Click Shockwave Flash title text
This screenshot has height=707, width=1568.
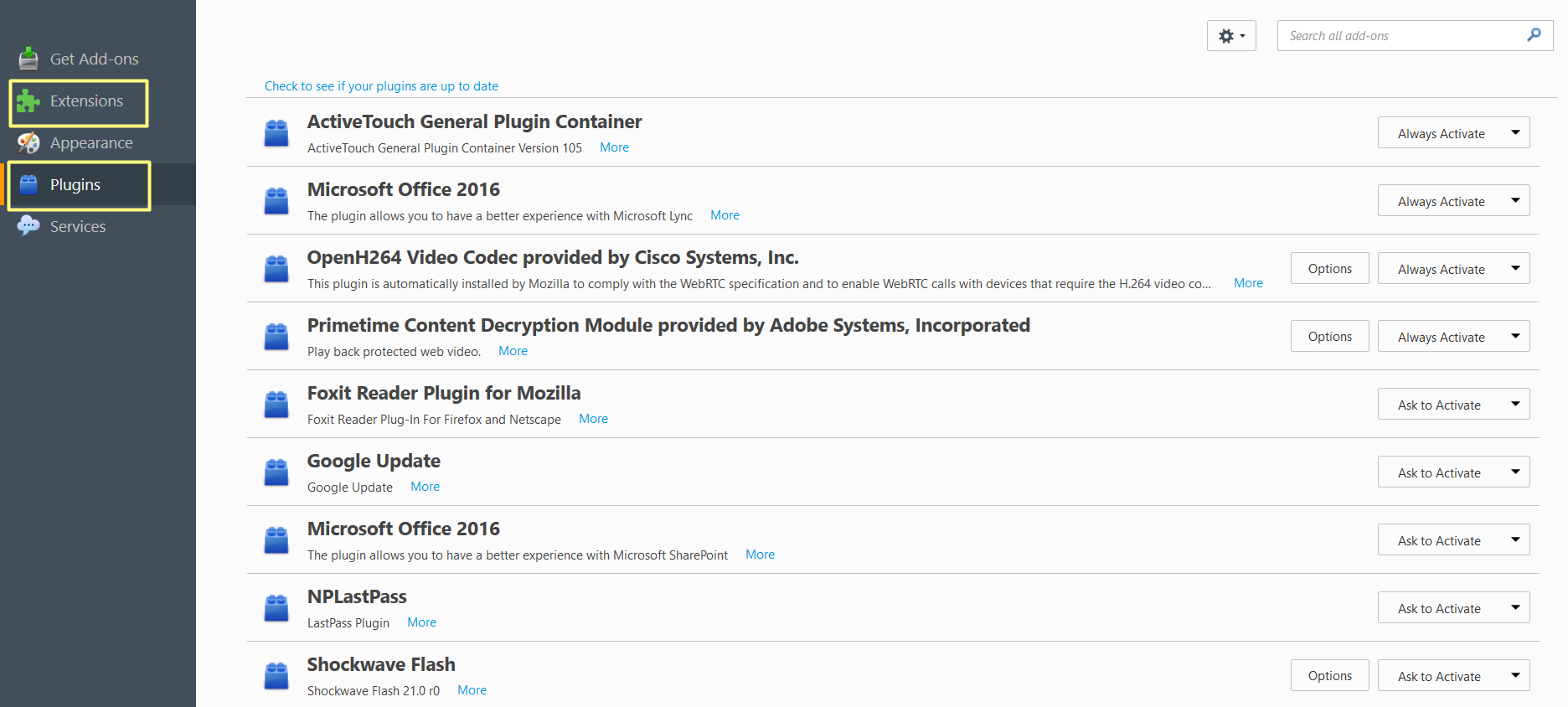[x=381, y=664]
